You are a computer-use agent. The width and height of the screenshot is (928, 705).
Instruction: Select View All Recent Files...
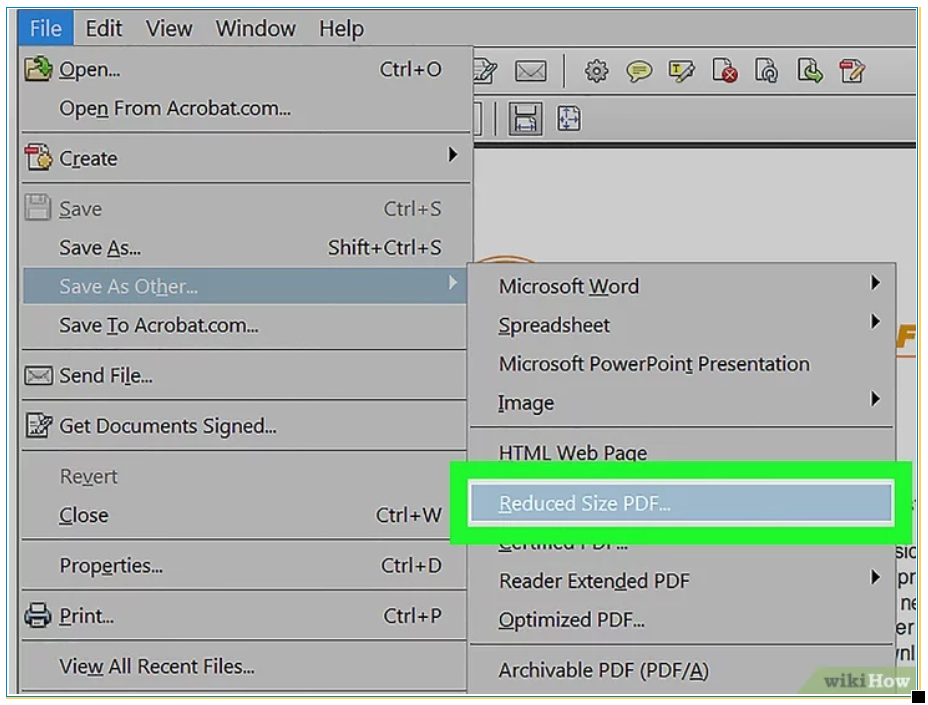tap(244, 667)
